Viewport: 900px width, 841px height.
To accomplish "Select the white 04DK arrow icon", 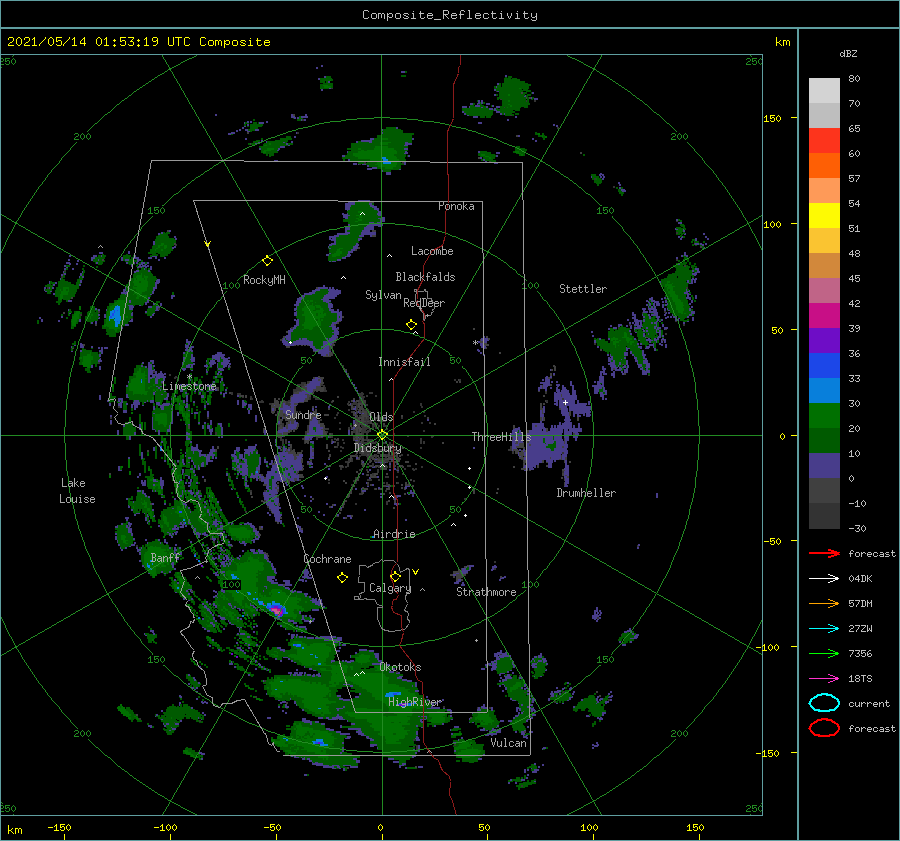I will point(824,578).
